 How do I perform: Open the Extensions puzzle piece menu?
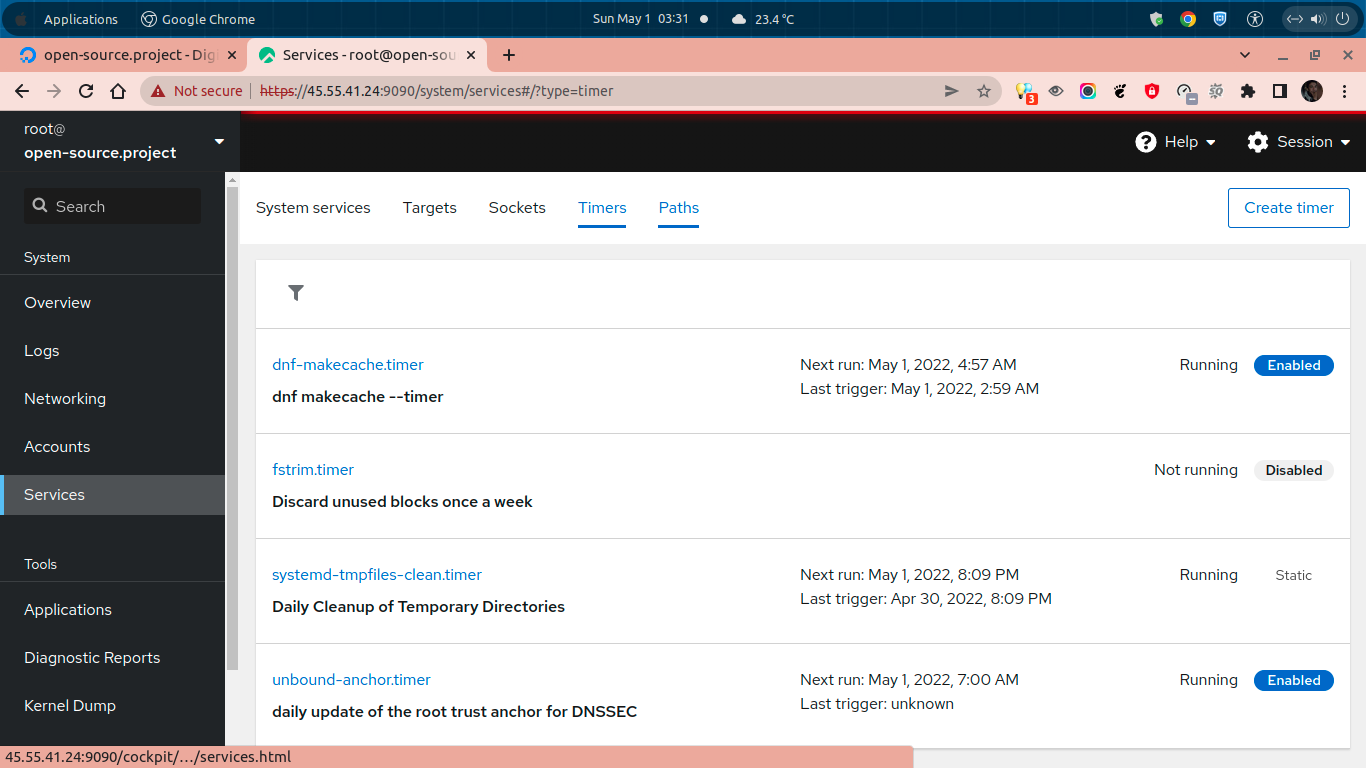click(1247, 91)
